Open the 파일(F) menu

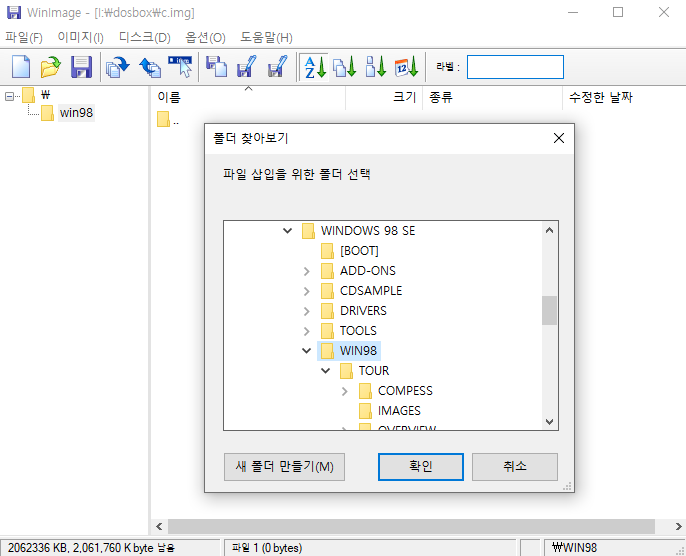(24, 38)
